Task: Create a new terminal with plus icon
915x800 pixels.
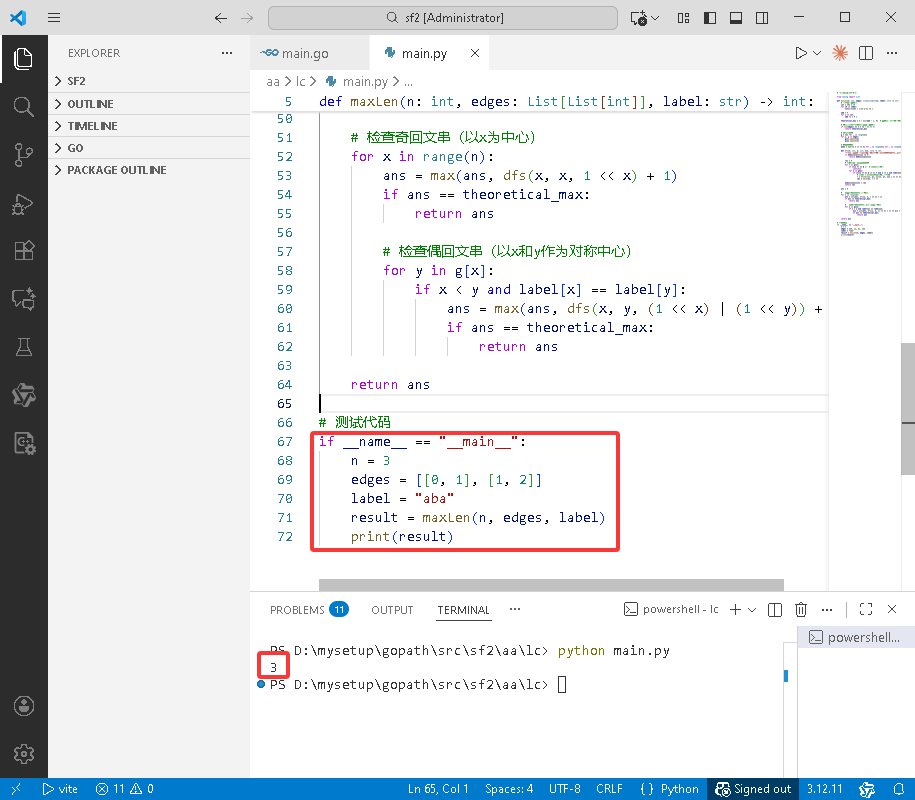Action: 735,610
